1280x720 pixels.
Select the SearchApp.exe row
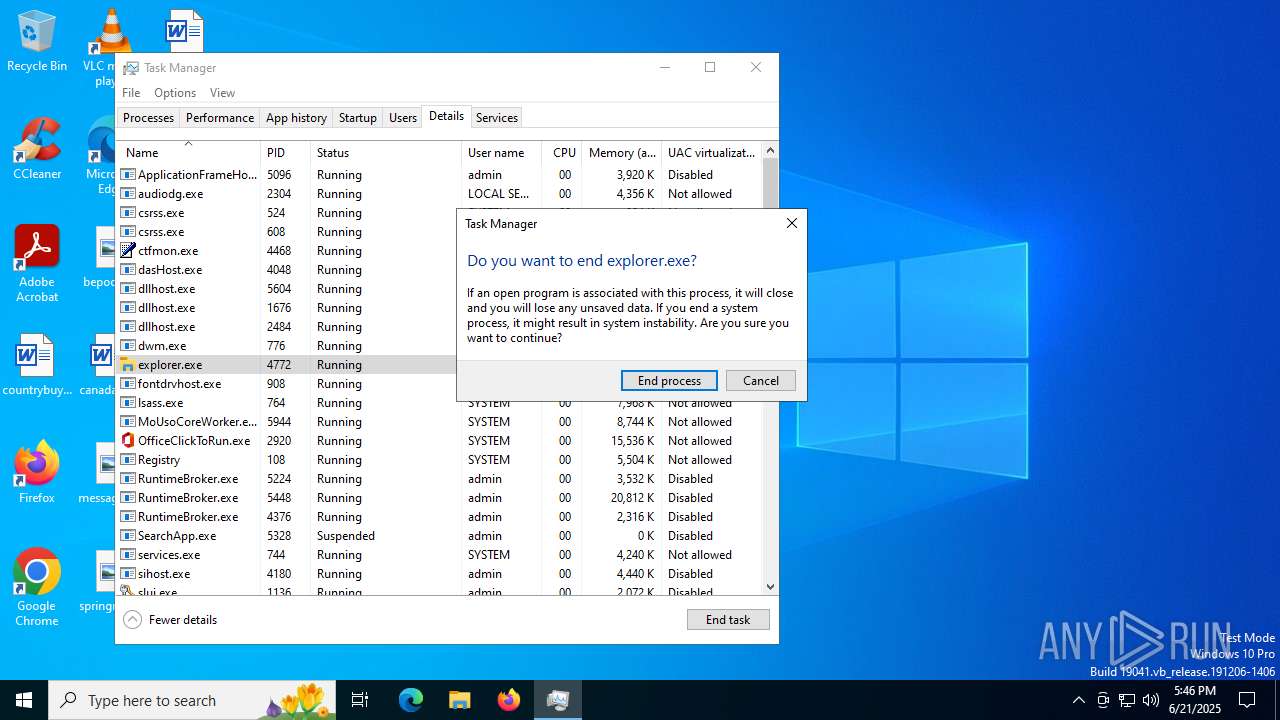pyautogui.click(x=440, y=536)
